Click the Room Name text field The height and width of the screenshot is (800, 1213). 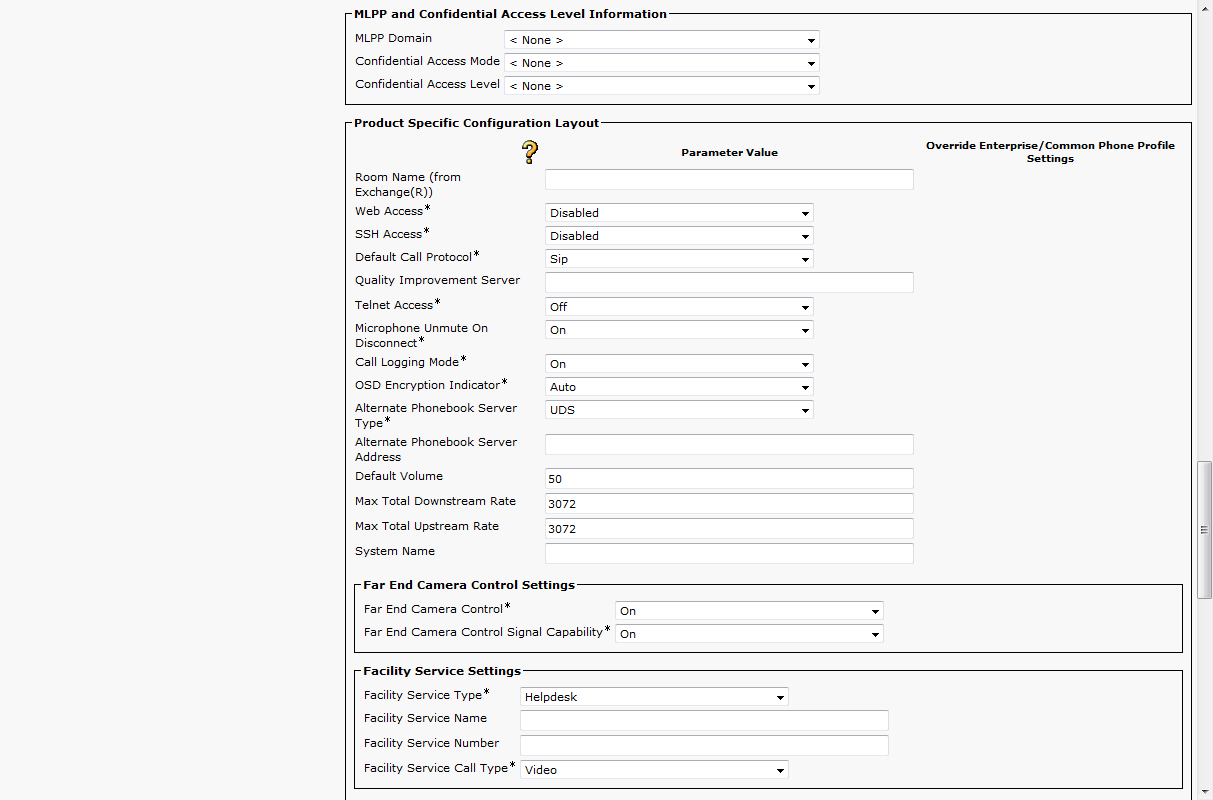pos(729,180)
